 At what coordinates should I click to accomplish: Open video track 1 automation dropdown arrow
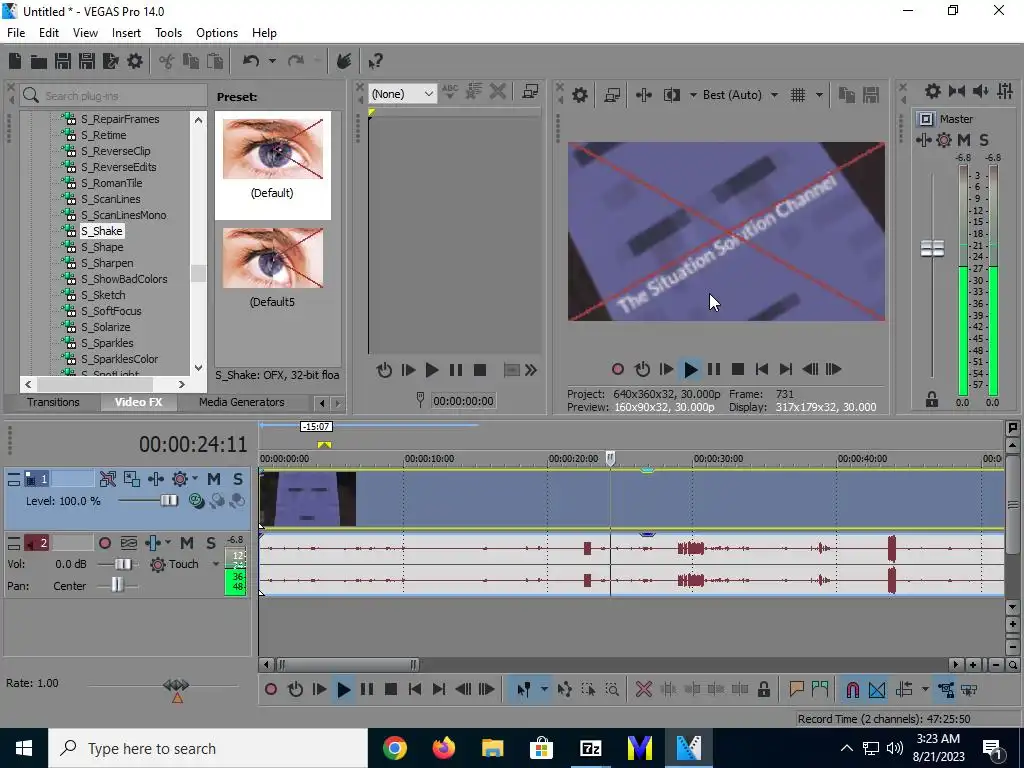(195, 479)
